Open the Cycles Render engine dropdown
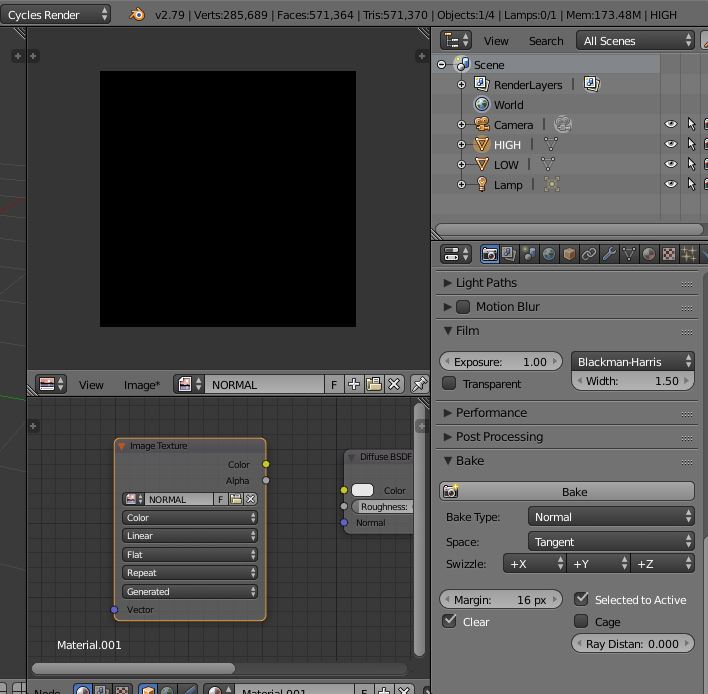The height and width of the screenshot is (694, 708). pos(55,15)
